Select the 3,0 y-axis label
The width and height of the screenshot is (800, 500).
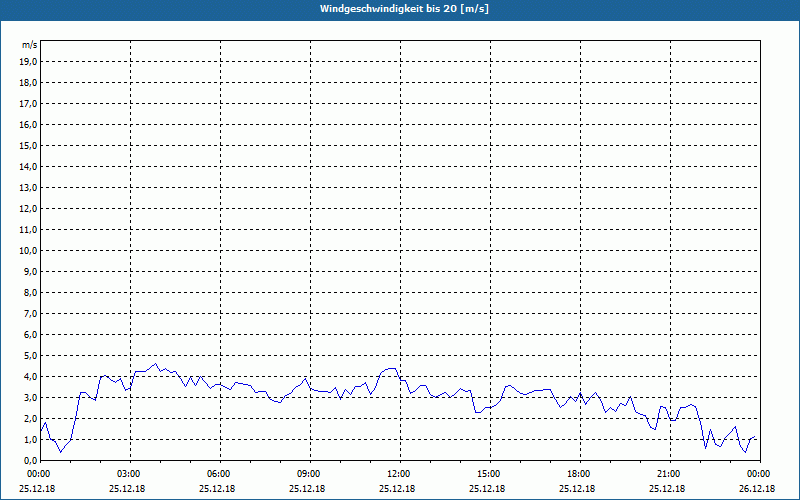(x=31, y=397)
